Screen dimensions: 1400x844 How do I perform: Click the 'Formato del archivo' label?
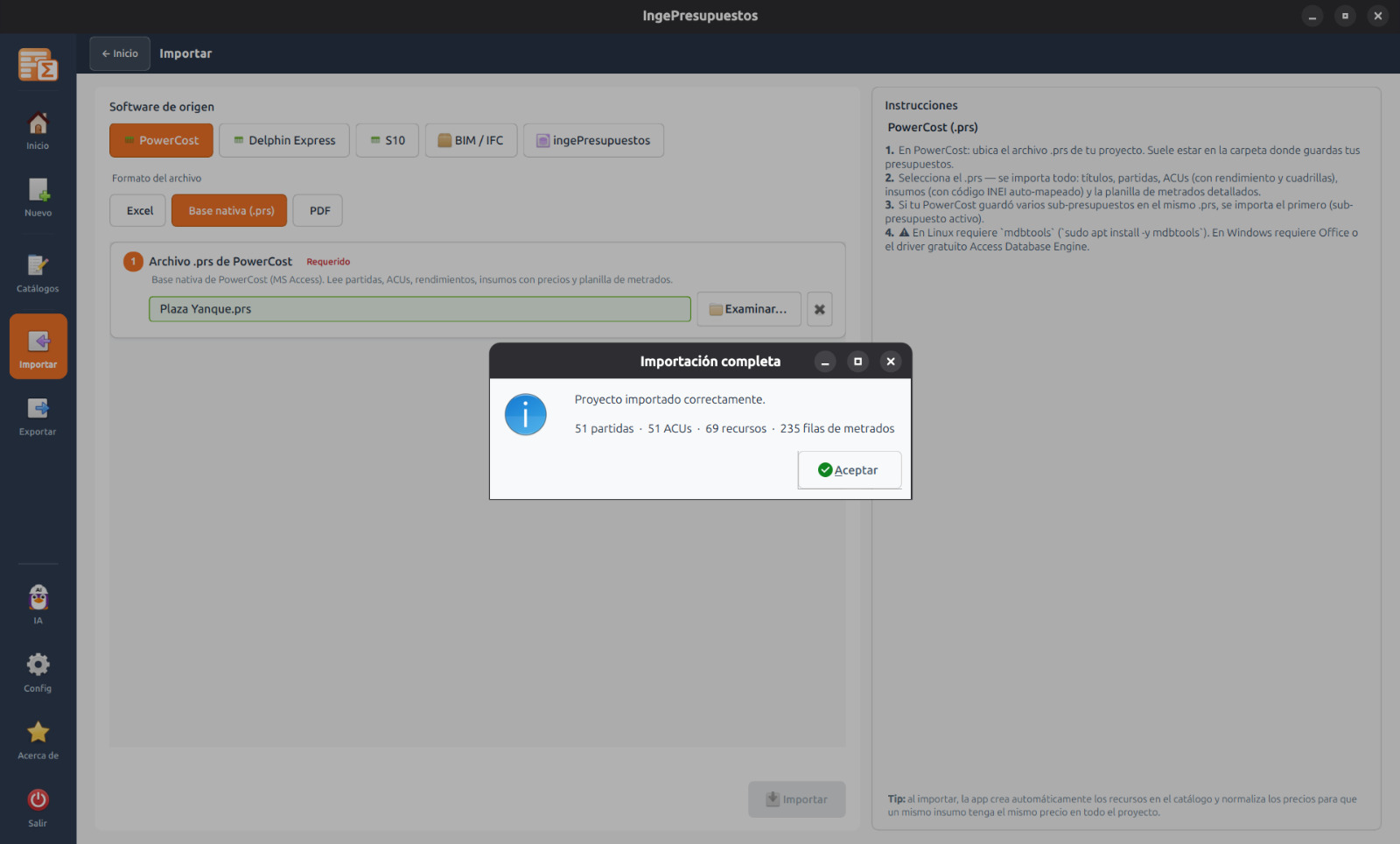click(157, 178)
